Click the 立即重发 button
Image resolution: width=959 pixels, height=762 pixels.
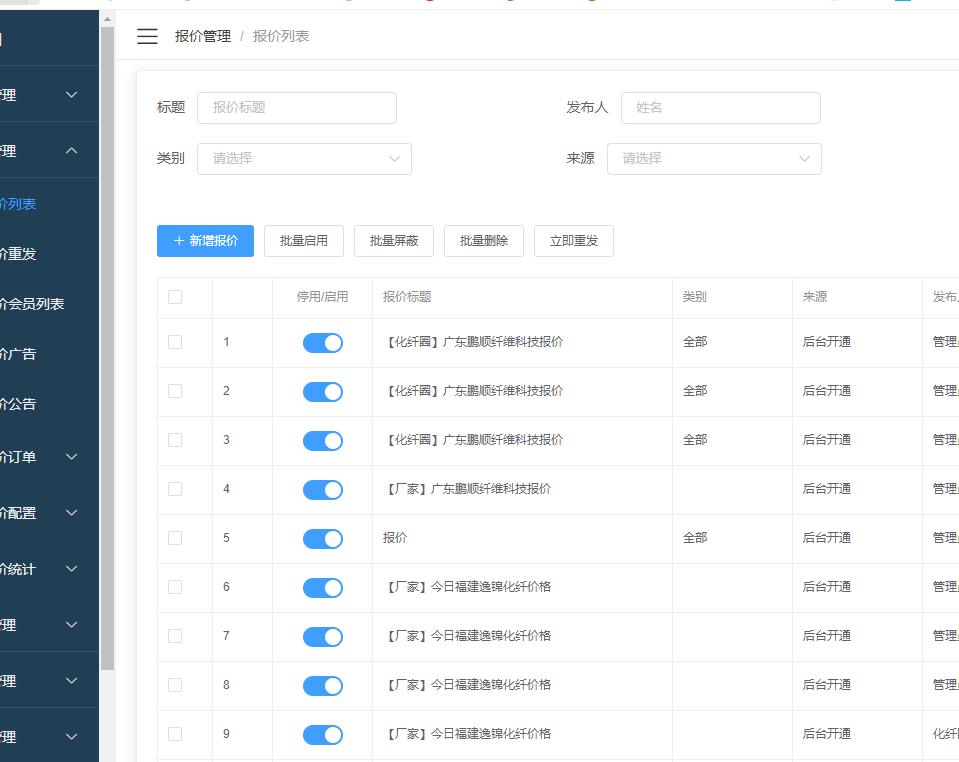[573, 241]
